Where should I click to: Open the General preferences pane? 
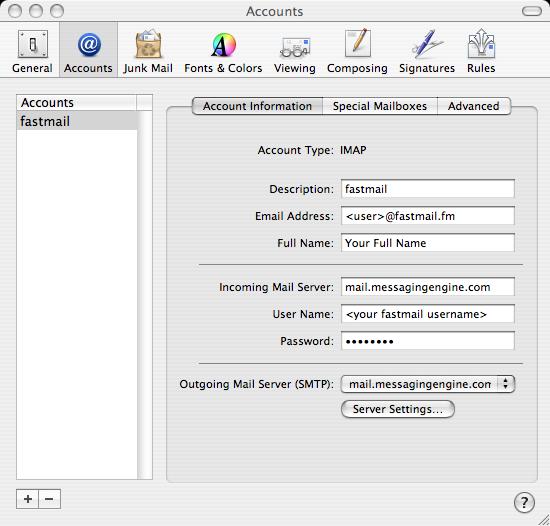coord(32,51)
